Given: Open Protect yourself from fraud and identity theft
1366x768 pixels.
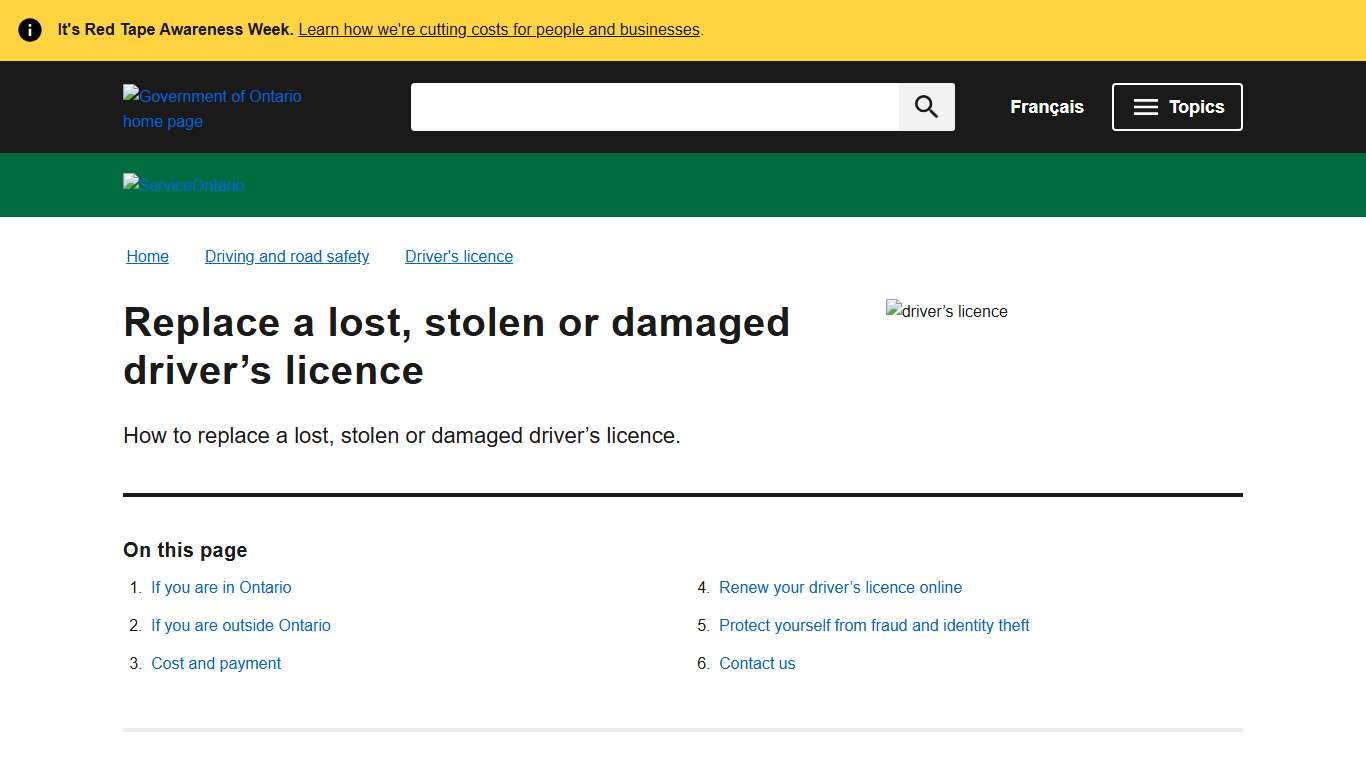Looking at the screenshot, I should 874,625.
